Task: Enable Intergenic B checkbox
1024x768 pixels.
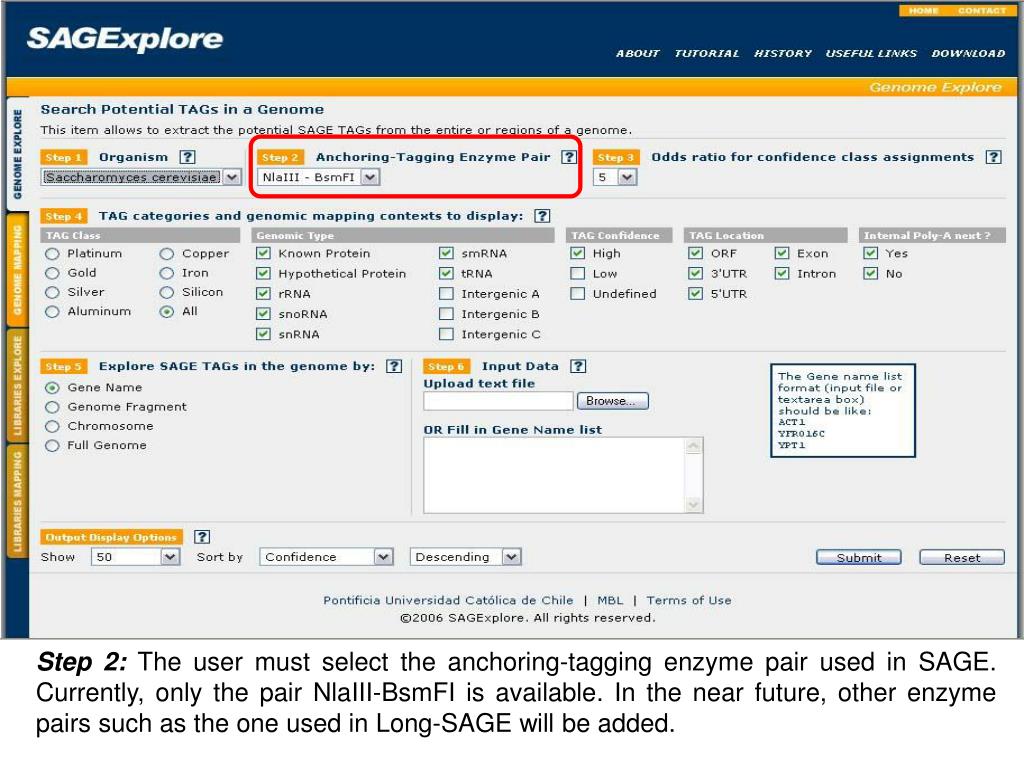Action: click(447, 314)
